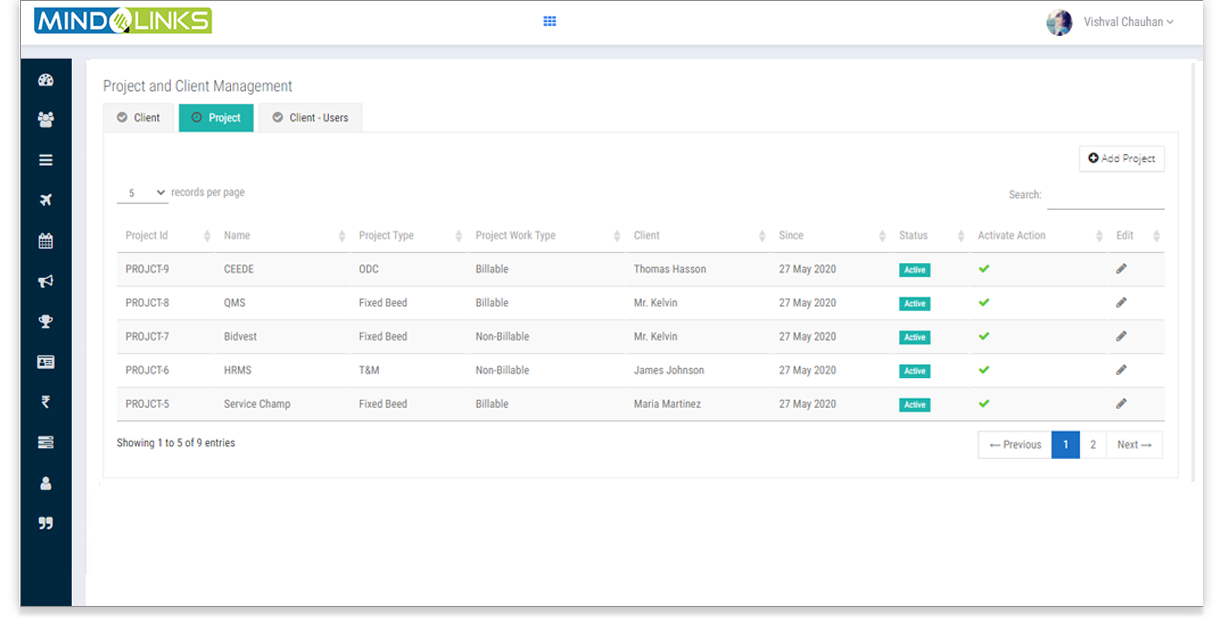The height and width of the screenshot is (627, 1224).
Task: Sort table by Name column
Action: [282, 236]
